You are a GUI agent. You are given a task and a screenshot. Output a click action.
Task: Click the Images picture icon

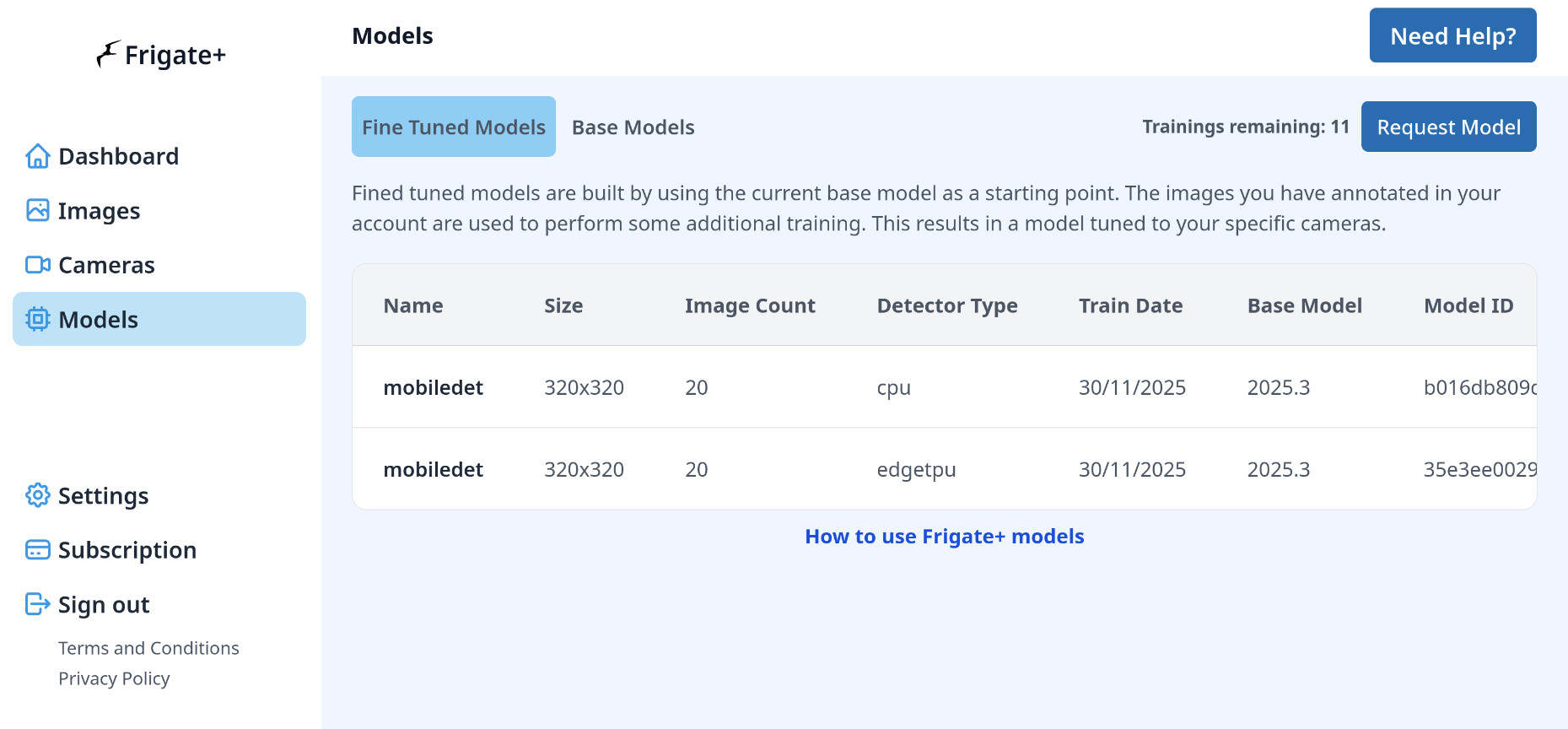point(38,210)
